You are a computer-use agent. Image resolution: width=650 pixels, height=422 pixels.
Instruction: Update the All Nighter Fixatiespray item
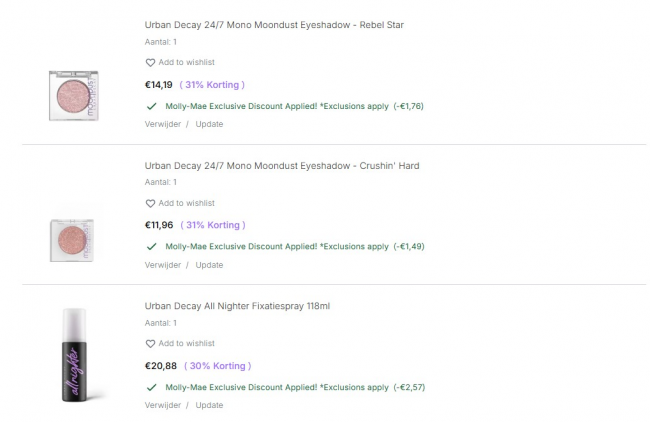(209, 405)
